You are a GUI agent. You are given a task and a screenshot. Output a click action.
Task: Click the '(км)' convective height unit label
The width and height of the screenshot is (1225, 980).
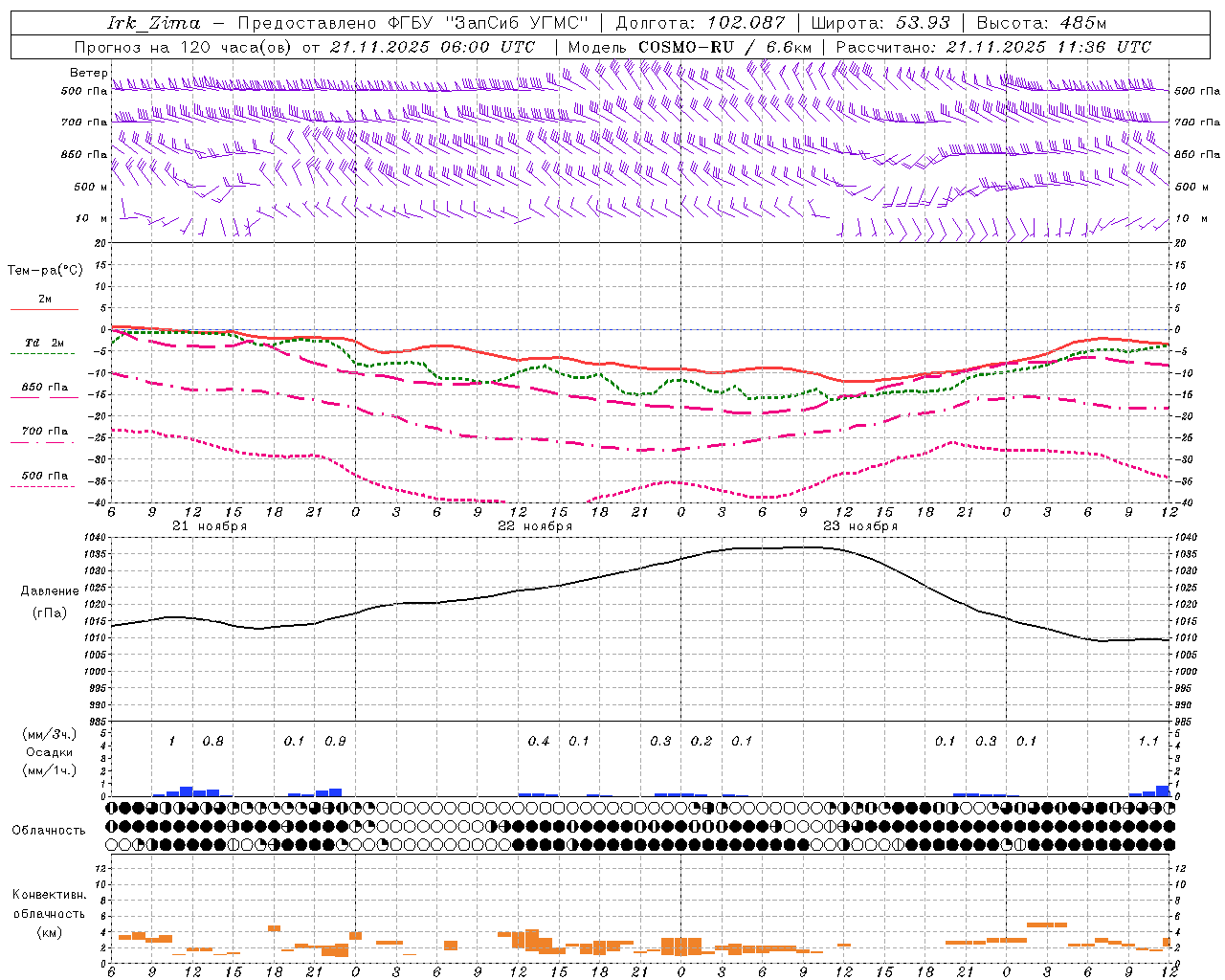50,932
